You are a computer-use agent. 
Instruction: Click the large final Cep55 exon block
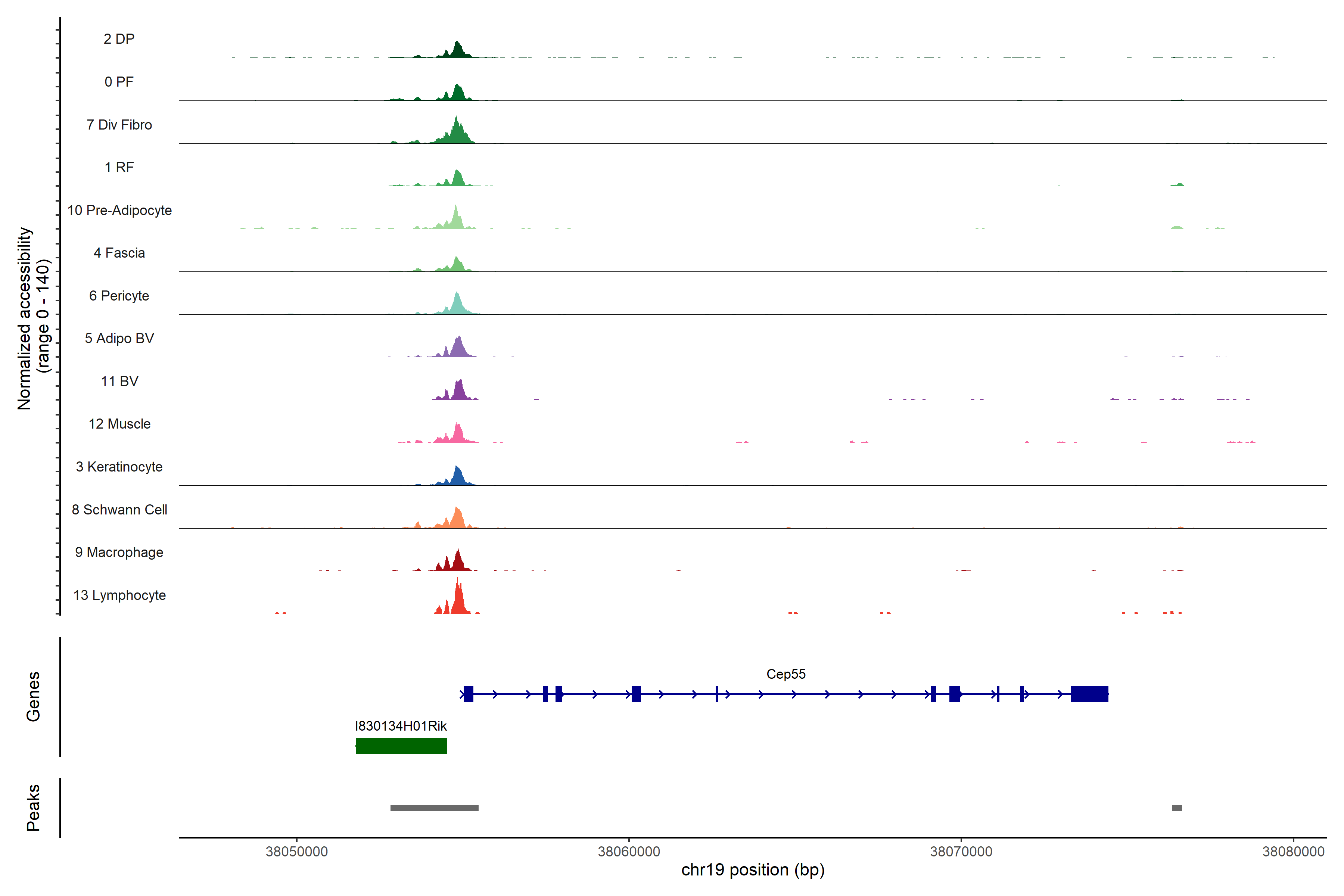(x=1089, y=694)
